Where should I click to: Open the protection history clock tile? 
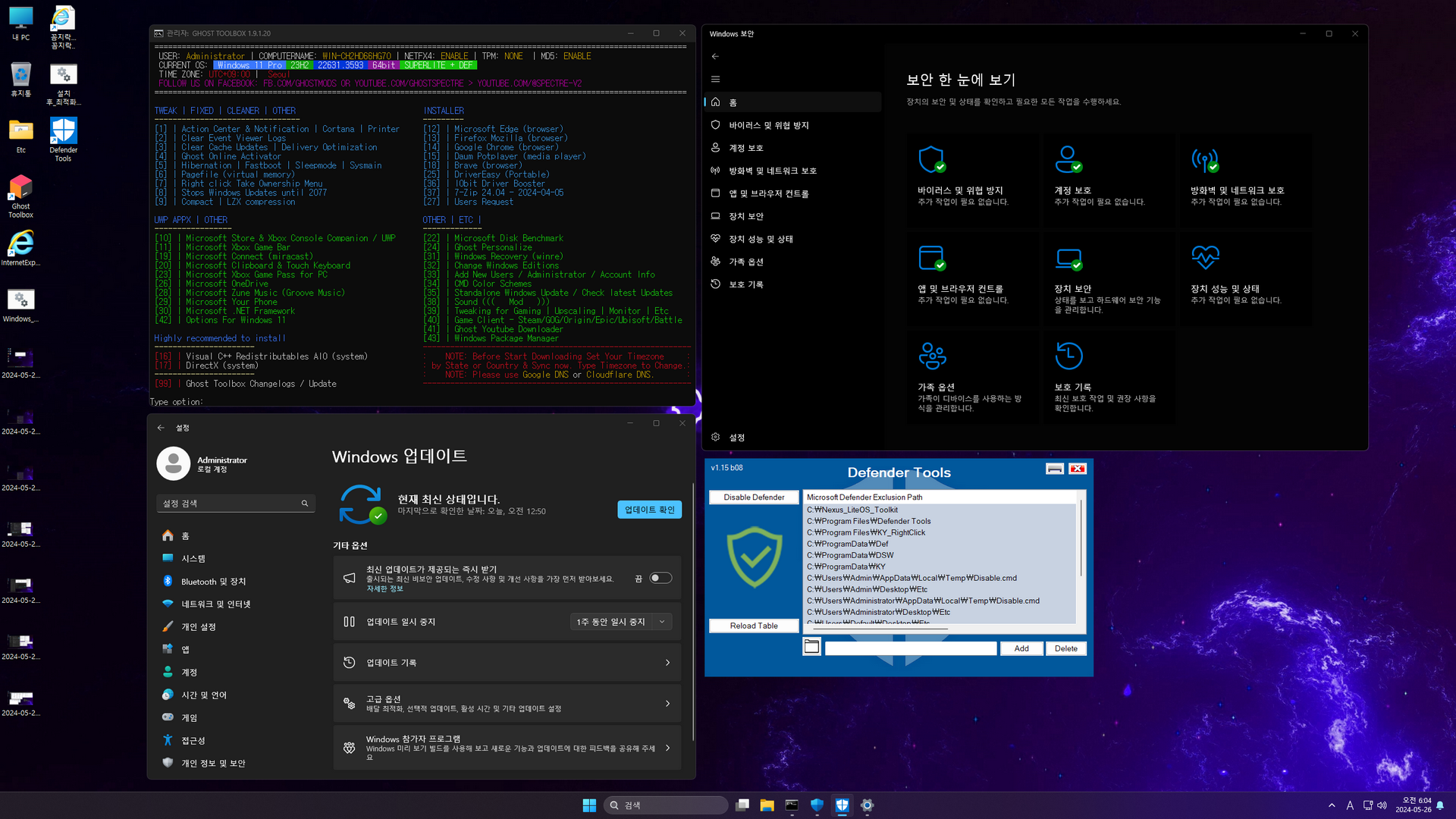[1068, 356]
